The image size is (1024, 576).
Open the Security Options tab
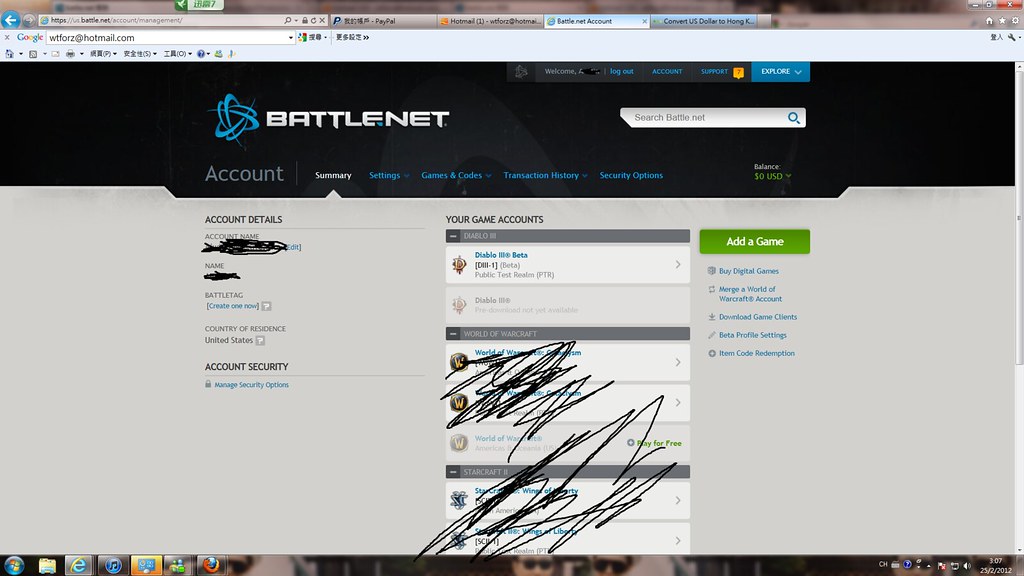[631, 175]
